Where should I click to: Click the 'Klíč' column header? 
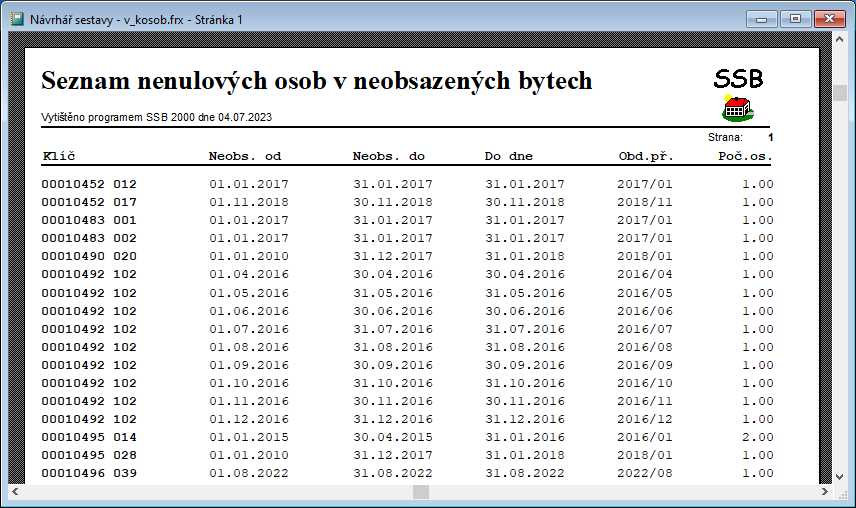[60, 156]
